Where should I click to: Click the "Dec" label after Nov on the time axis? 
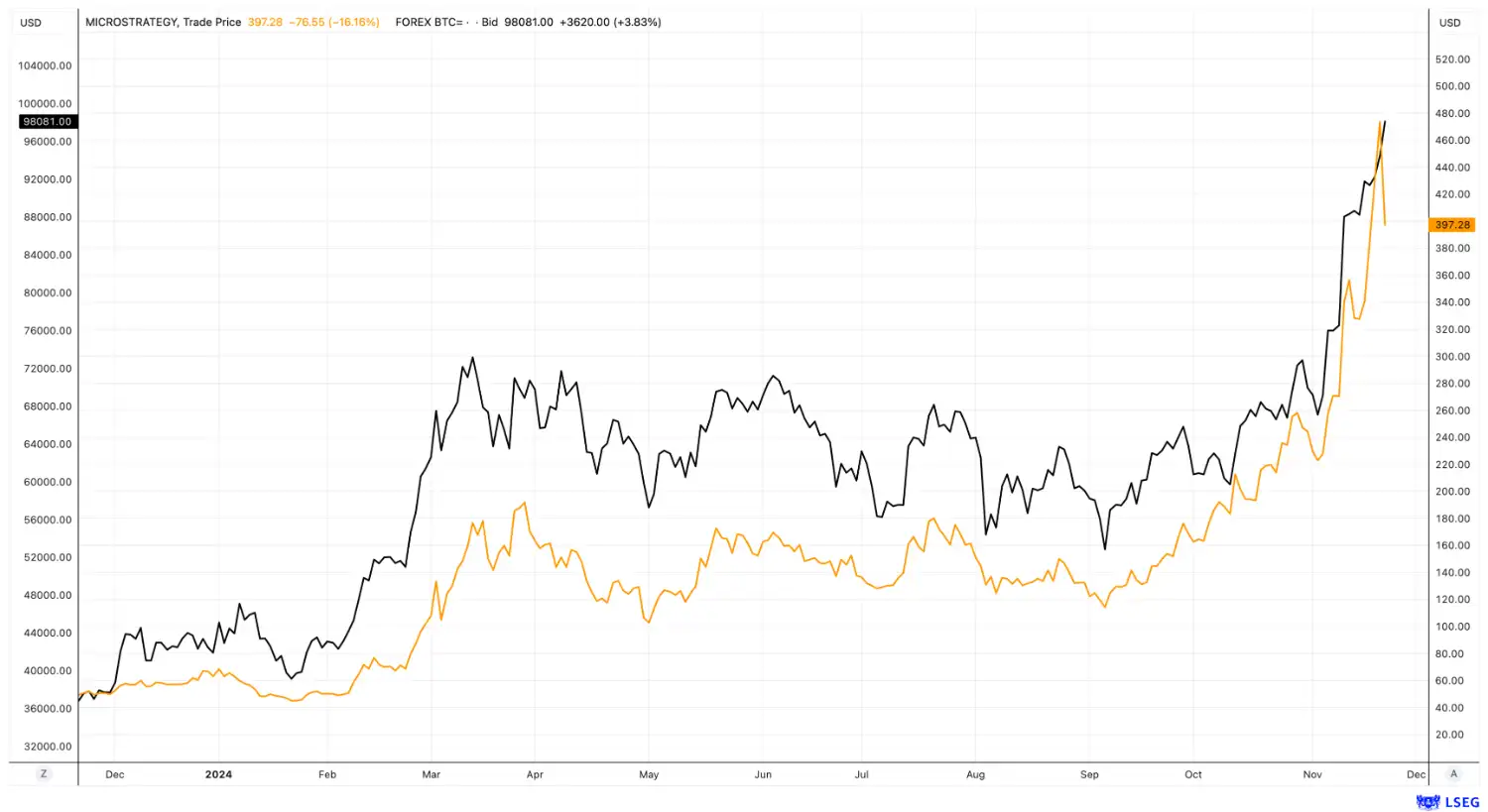pyautogui.click(x=1416, y=774)
